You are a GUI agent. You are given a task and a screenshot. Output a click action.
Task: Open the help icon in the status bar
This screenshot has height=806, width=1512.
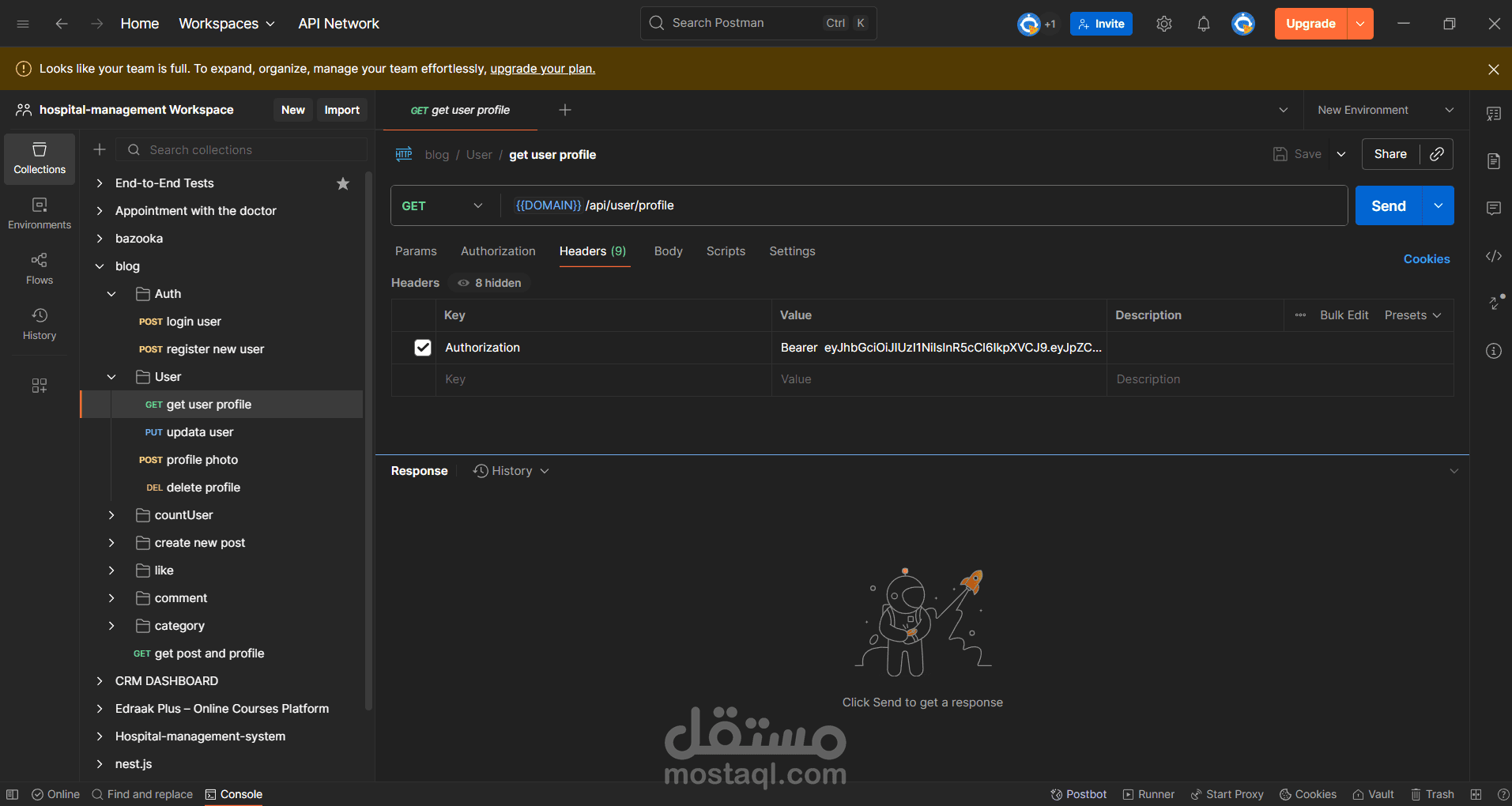(x=1503, y=794)
